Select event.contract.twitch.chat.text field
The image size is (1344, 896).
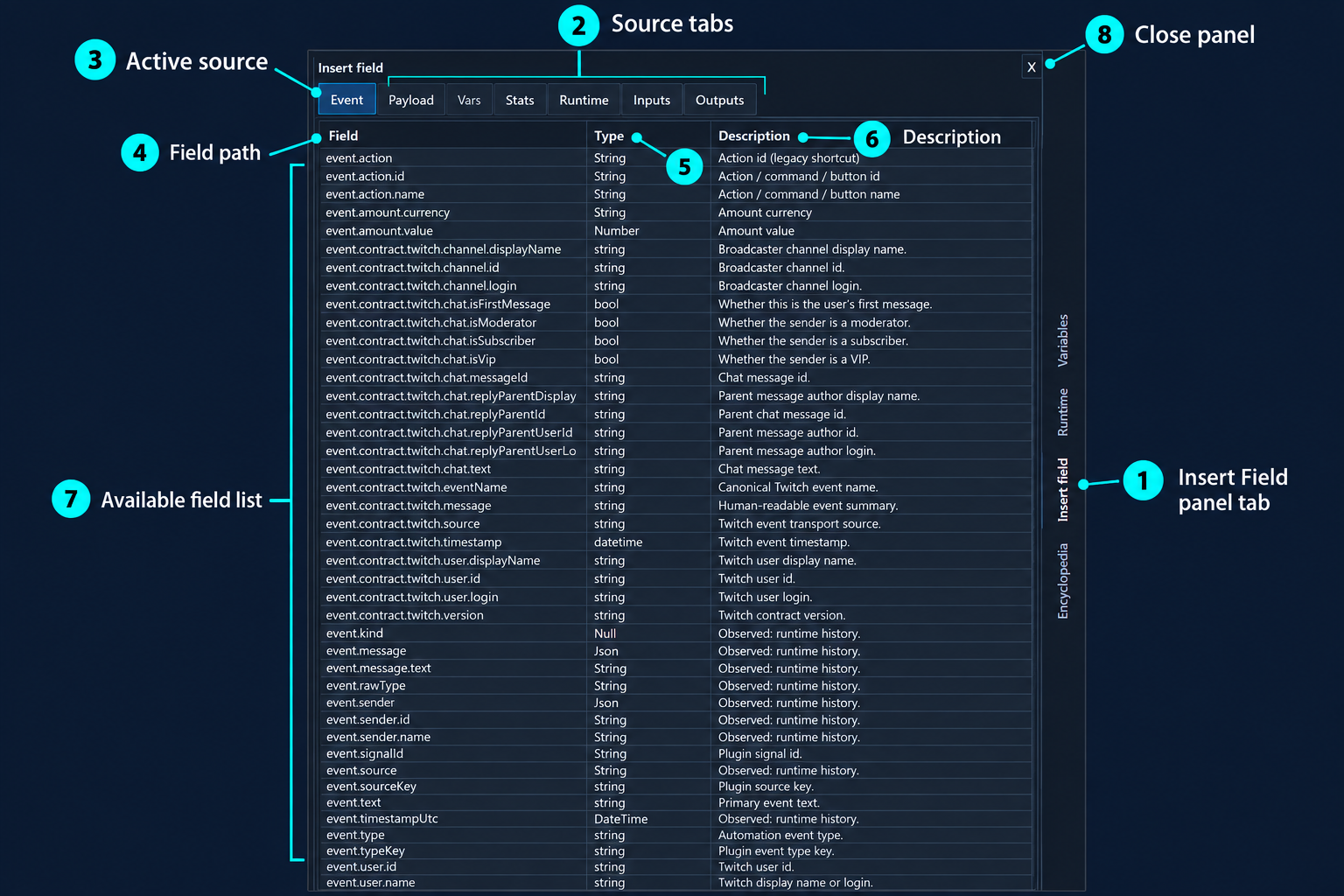(x=675, y=469)
